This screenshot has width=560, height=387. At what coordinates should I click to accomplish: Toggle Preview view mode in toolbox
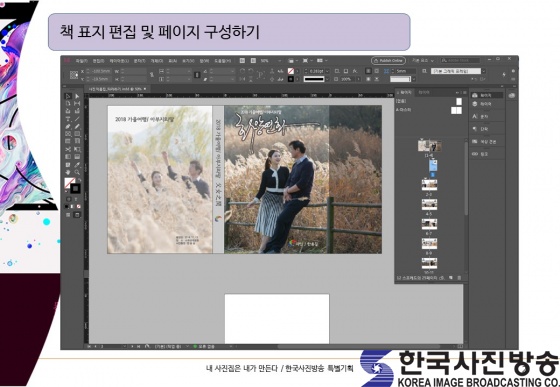[x=77, y=215]
